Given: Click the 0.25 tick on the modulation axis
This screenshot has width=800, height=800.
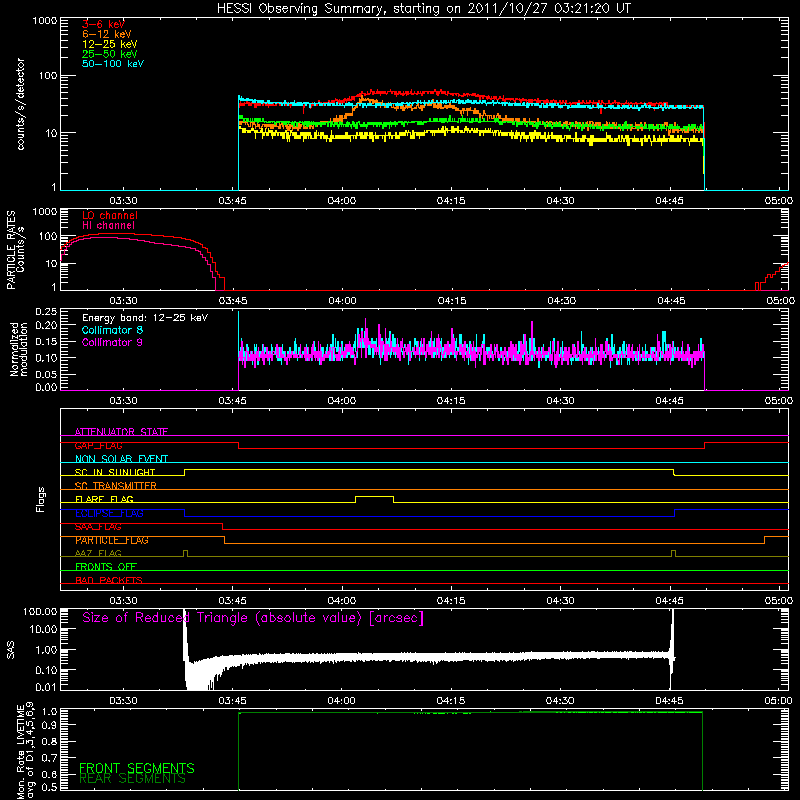Looking at the screenshot, I should click(46, 312).
